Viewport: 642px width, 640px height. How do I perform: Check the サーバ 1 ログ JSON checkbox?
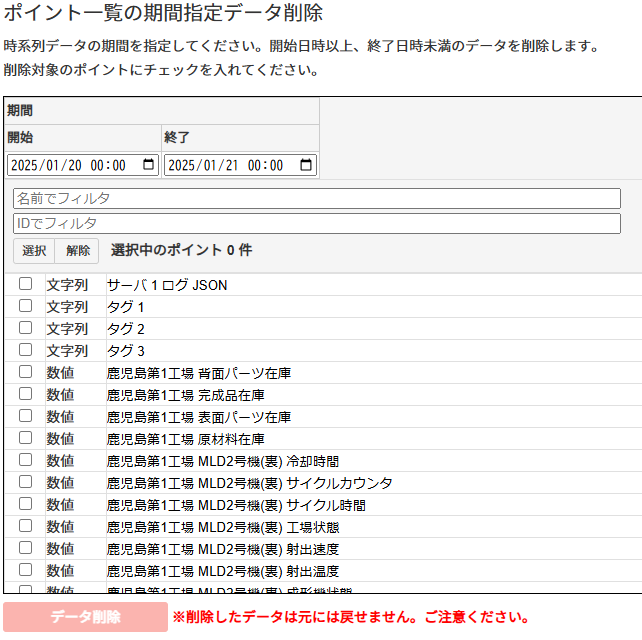[25, 284]
